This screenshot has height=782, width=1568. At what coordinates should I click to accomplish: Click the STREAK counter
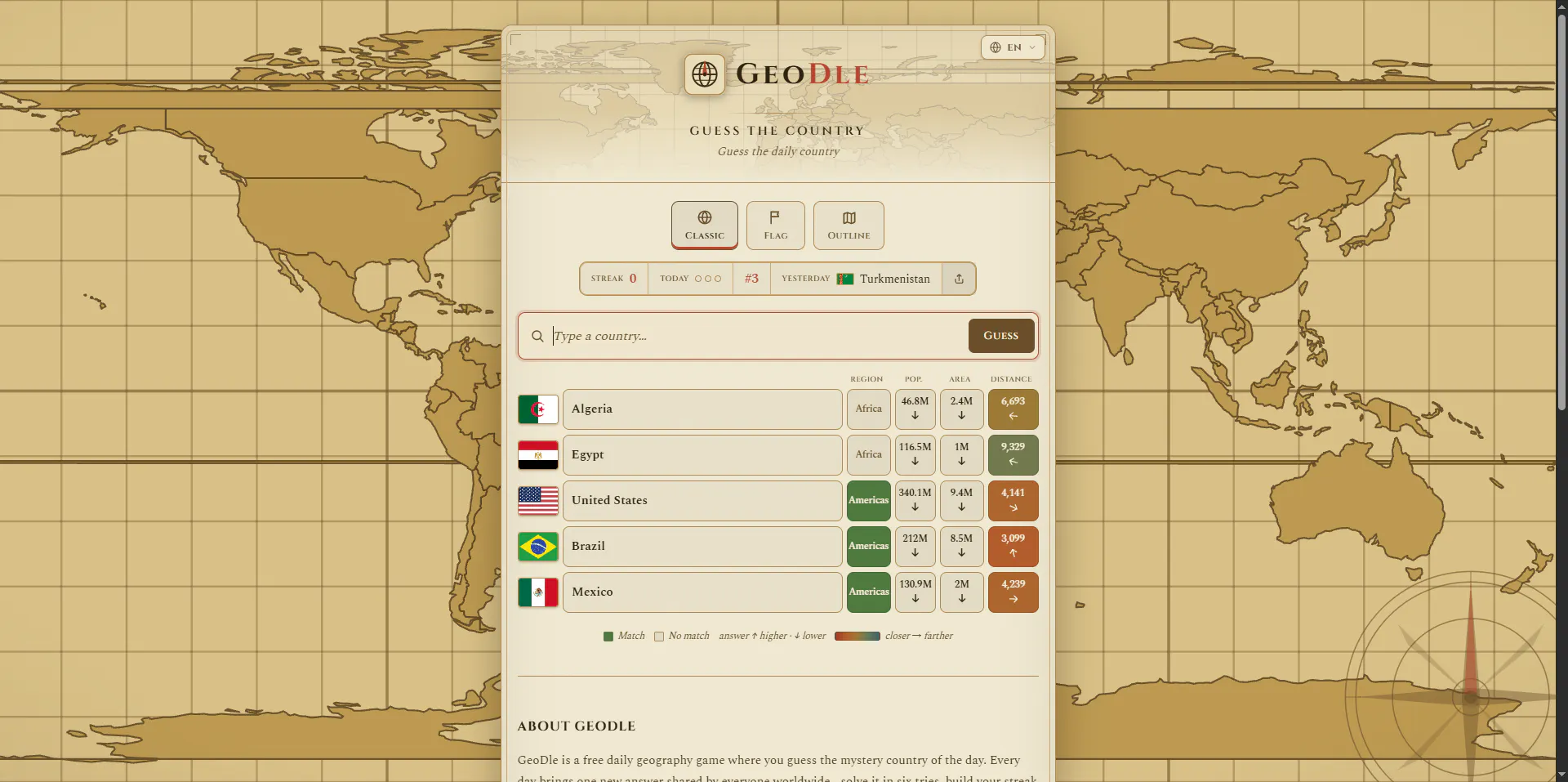tap(614, 279)
